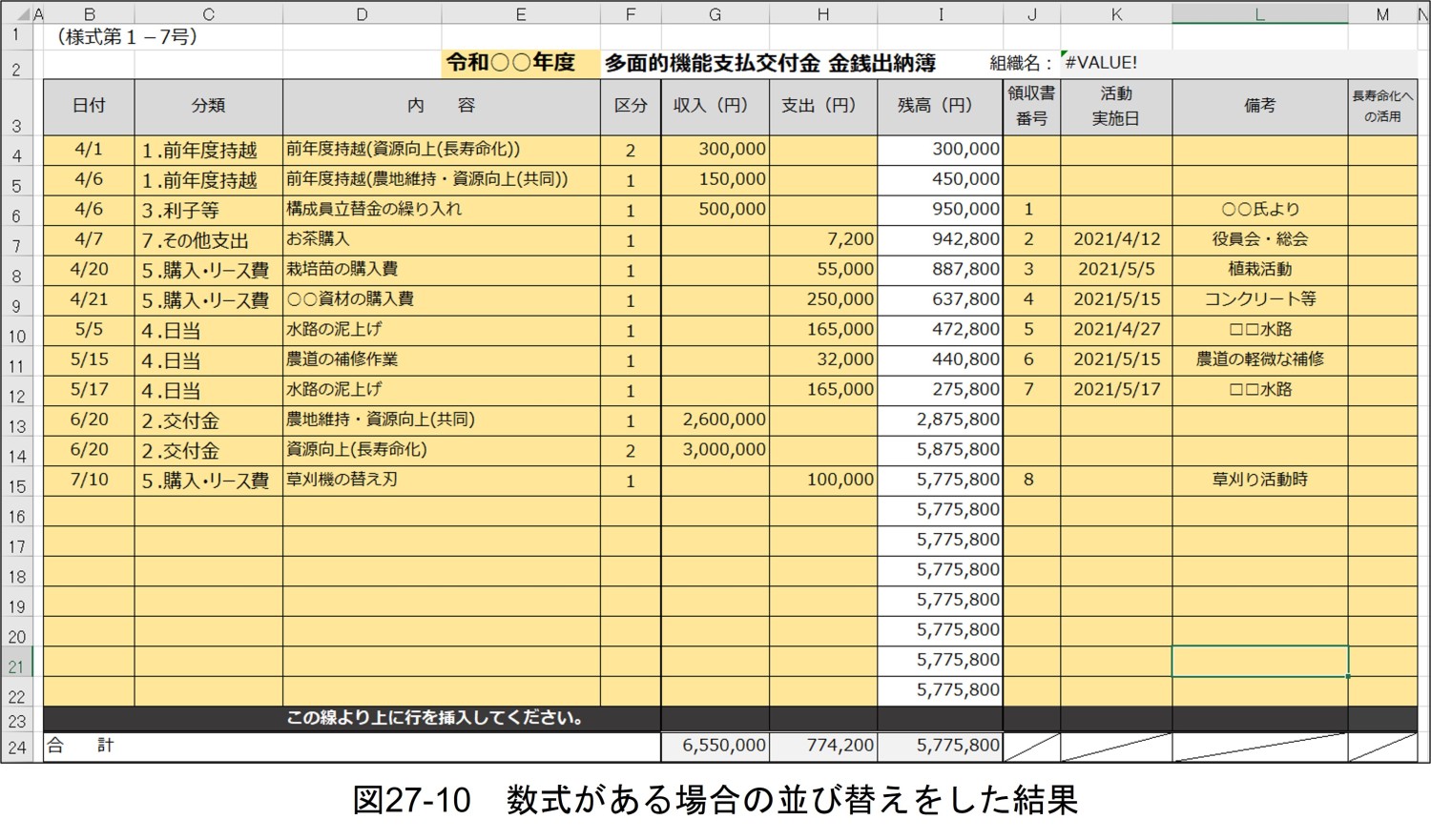Click the '日付' table header
The image size is (1431, 840).
pos(89,107)
